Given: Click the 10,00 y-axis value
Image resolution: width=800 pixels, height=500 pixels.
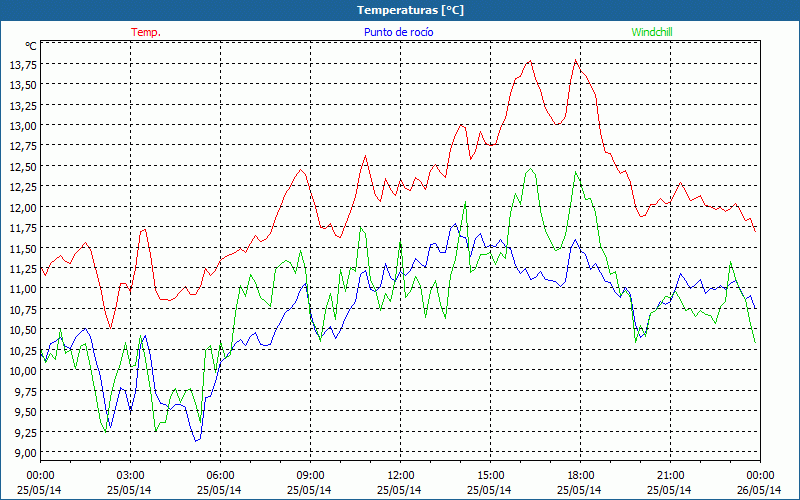Looking at the screenshot, I should [23, 370].
